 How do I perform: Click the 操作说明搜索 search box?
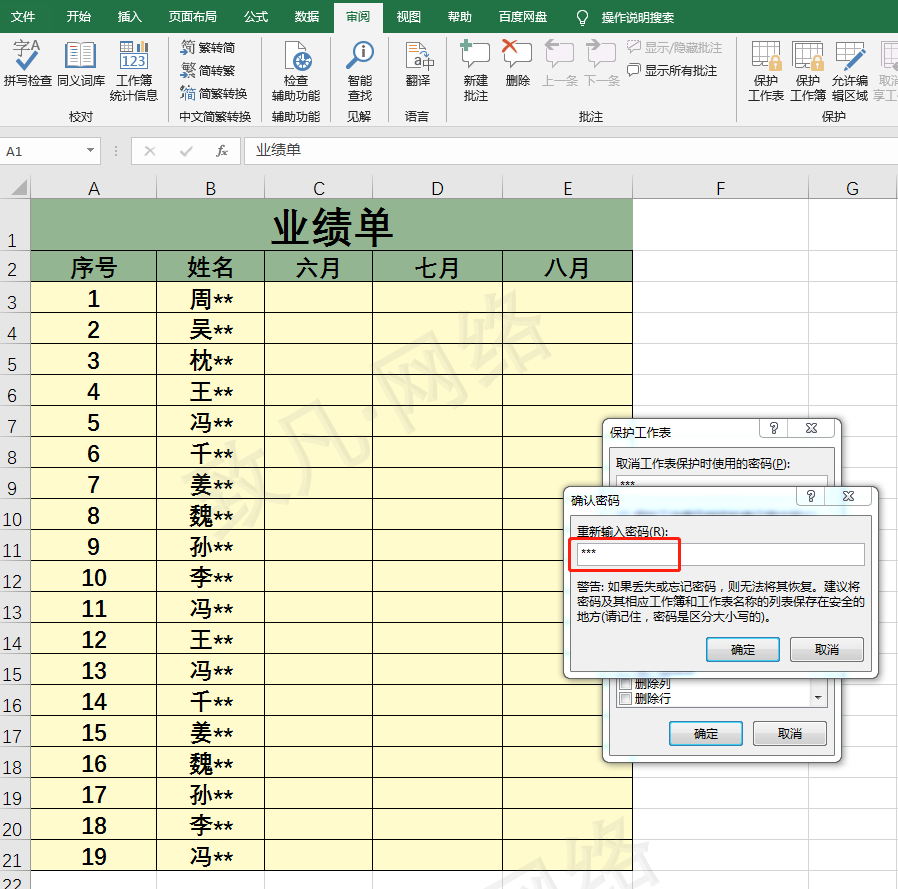coord(637,18)
